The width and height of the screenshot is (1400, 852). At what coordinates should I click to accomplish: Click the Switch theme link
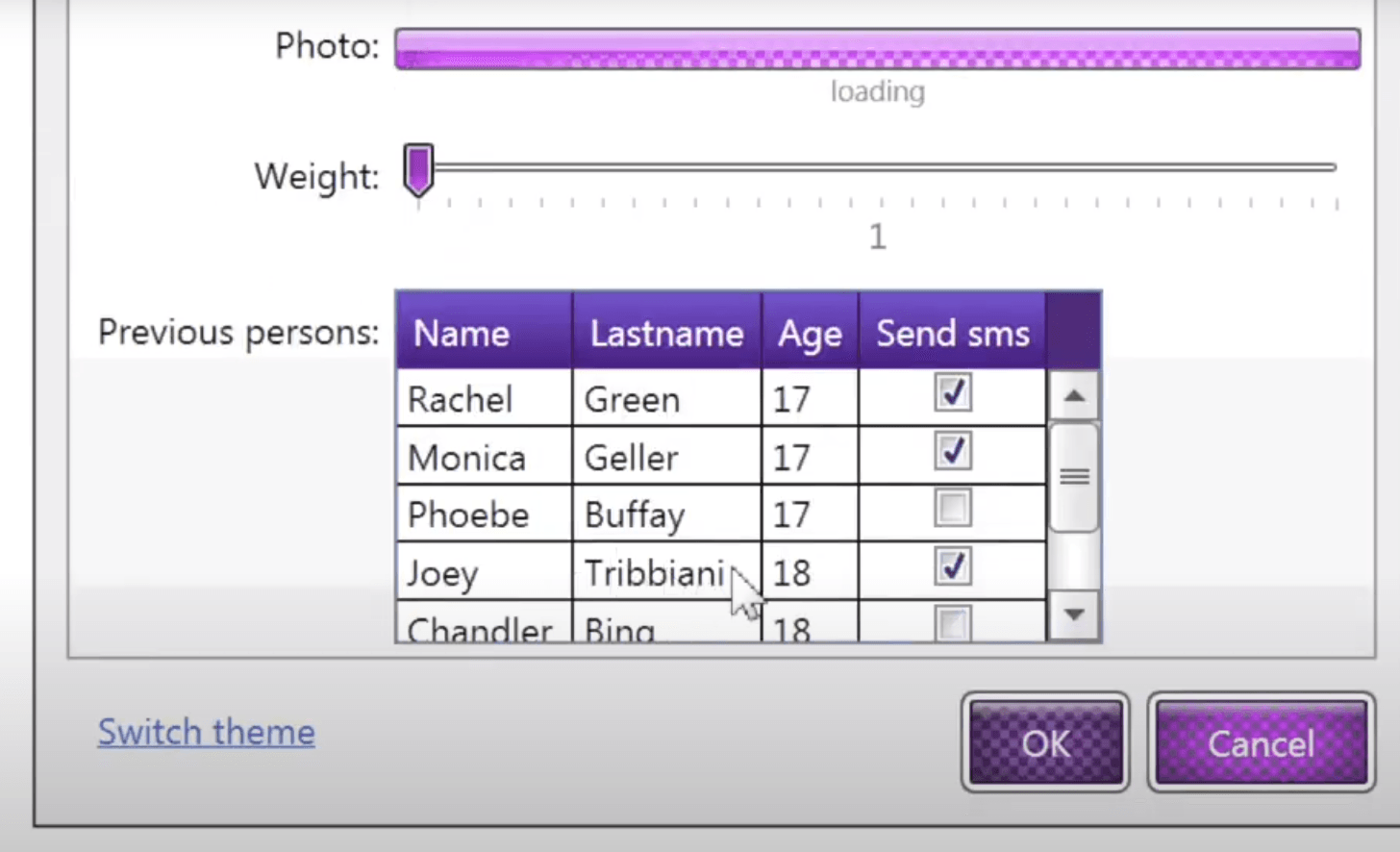[x=207, y=733]
